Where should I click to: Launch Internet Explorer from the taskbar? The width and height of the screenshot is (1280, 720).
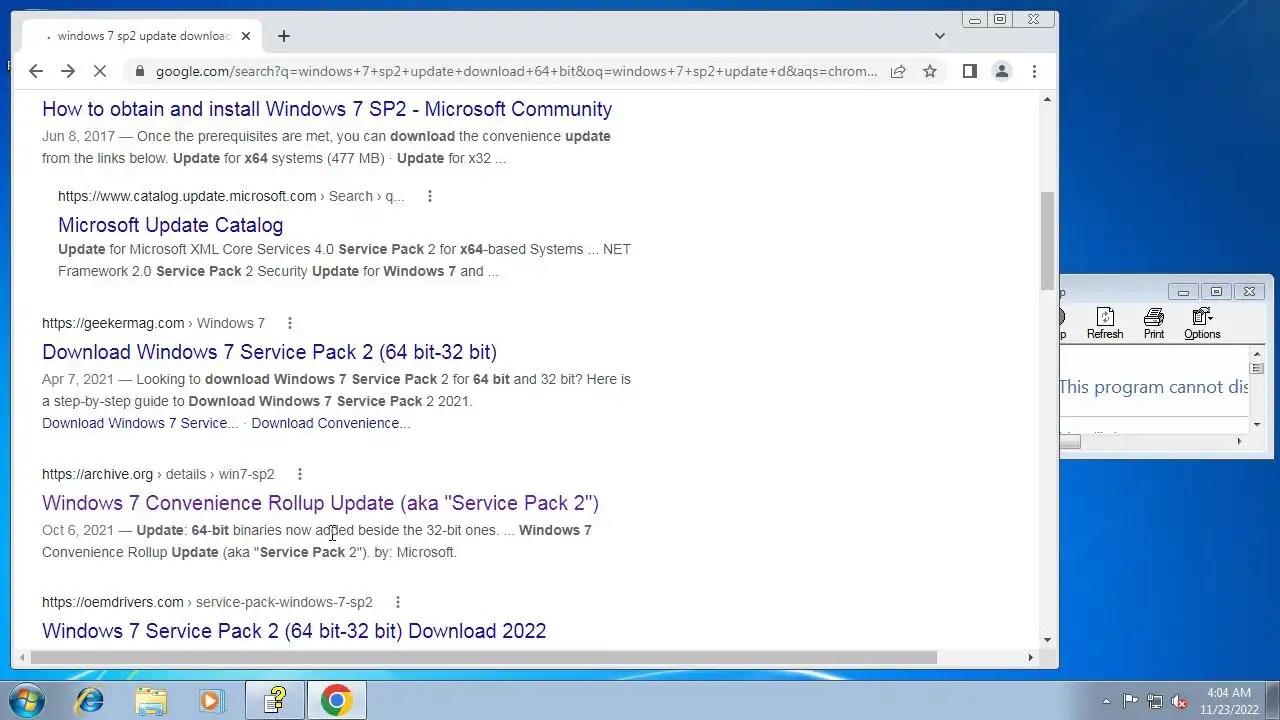coord(90,701)
